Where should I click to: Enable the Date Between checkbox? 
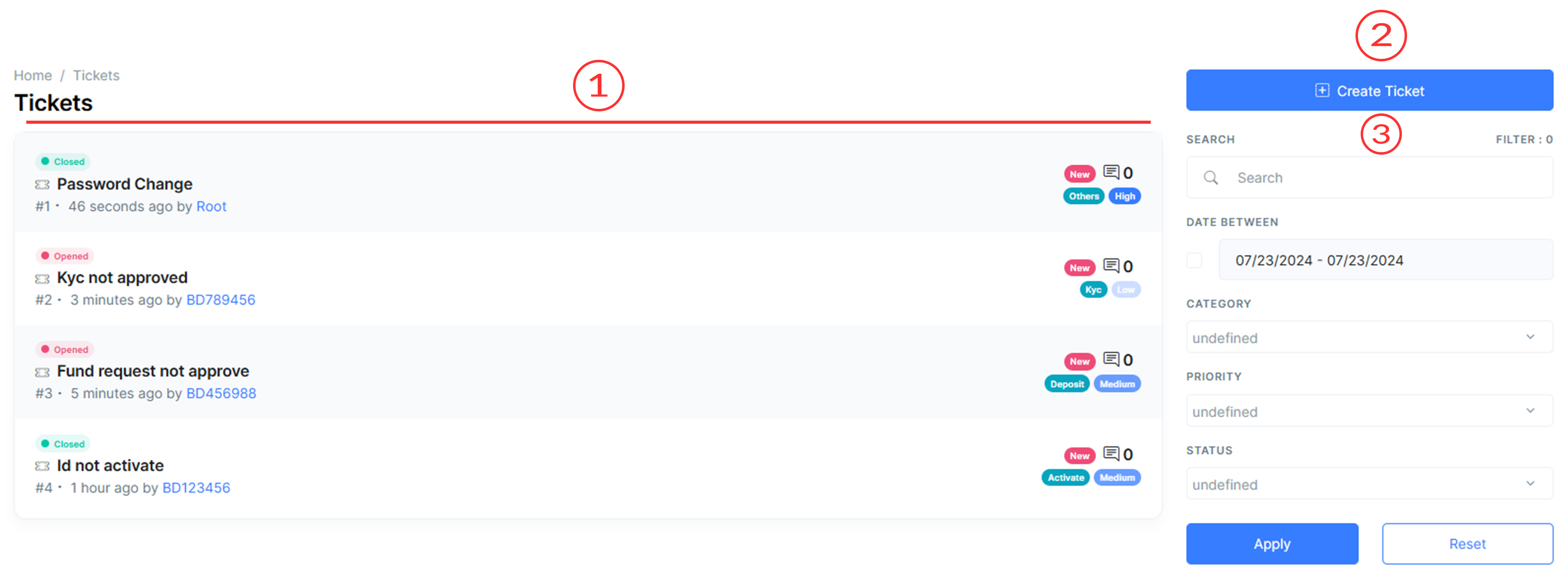pos(1194,260)
